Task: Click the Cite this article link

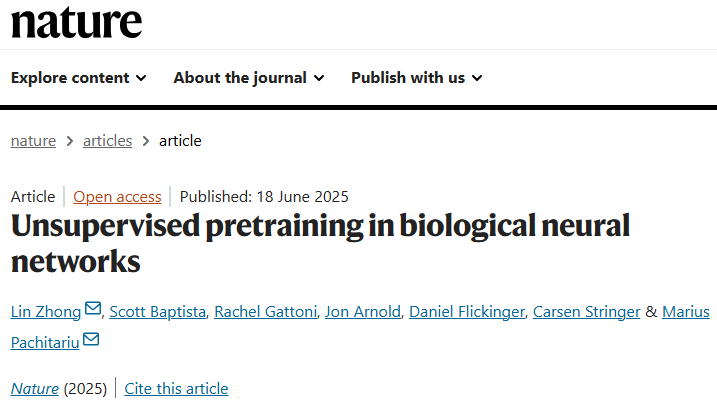Action: click(x=176, y=389)
